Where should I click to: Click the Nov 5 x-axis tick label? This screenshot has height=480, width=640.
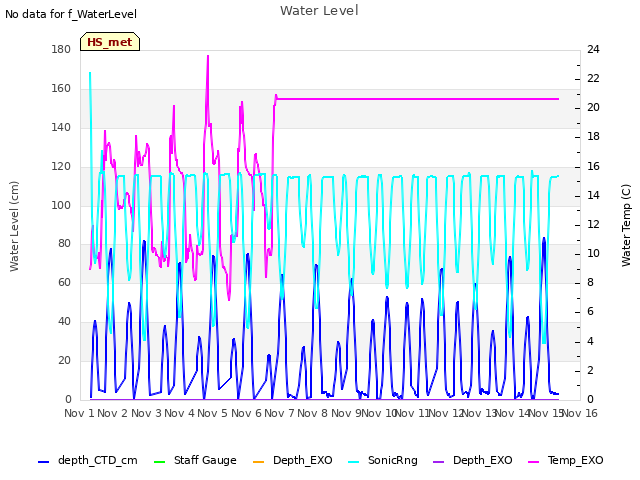[212, 413]
